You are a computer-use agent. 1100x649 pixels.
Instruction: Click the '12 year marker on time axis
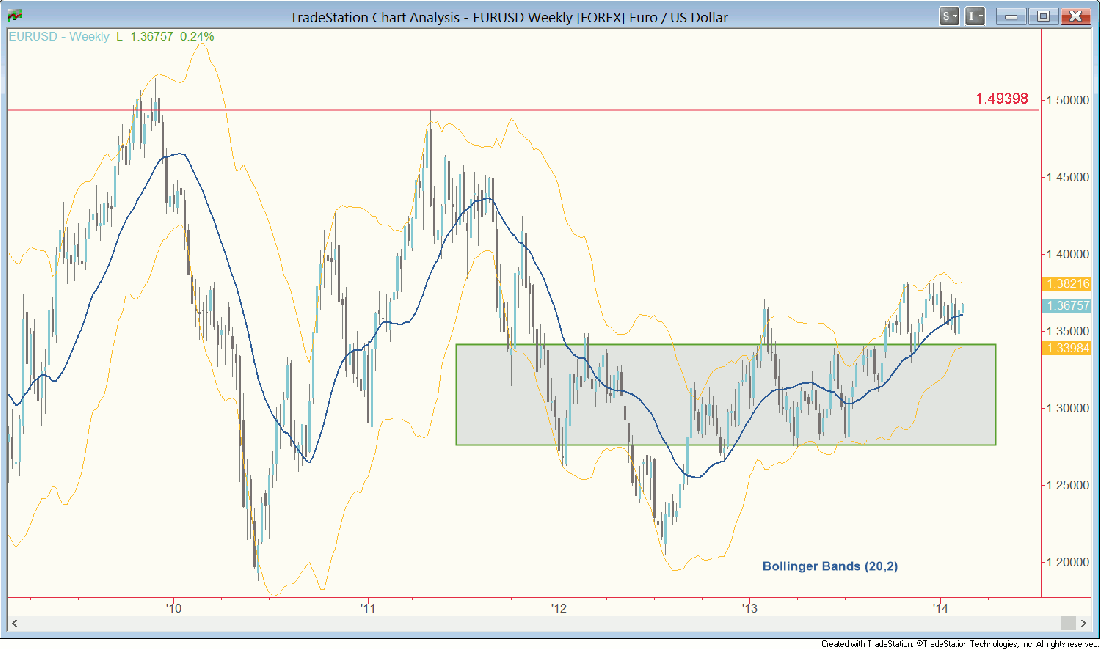click(558, 607)
